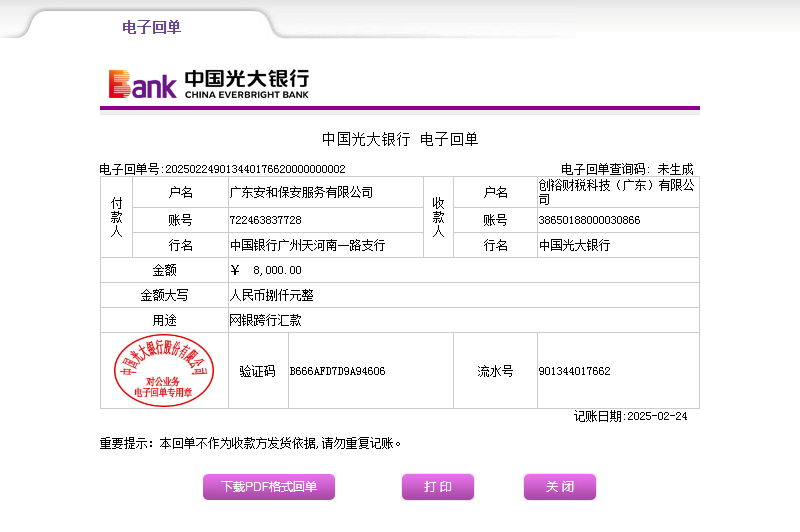Click payer account number 722463837728
The height and width of the screenshot is (532, 800).
pyautogui.click(x=265, y=220)
